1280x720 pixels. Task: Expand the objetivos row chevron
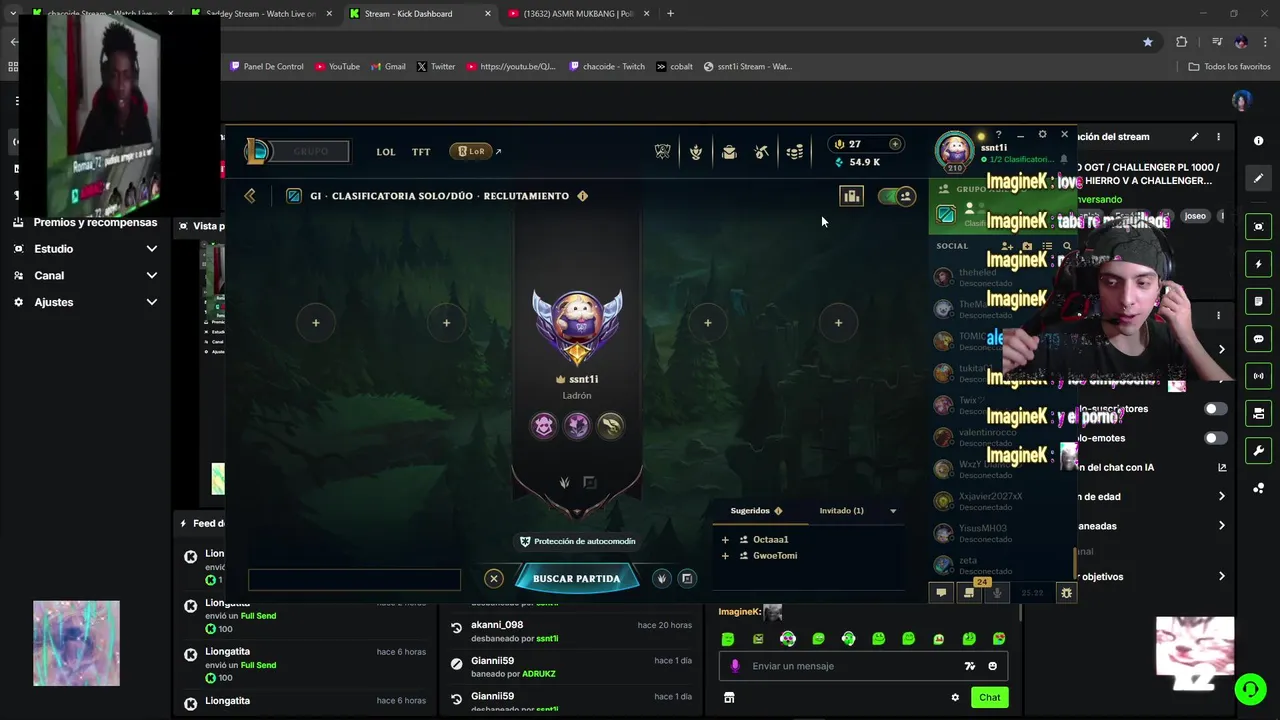click(x=1221, y=576)
